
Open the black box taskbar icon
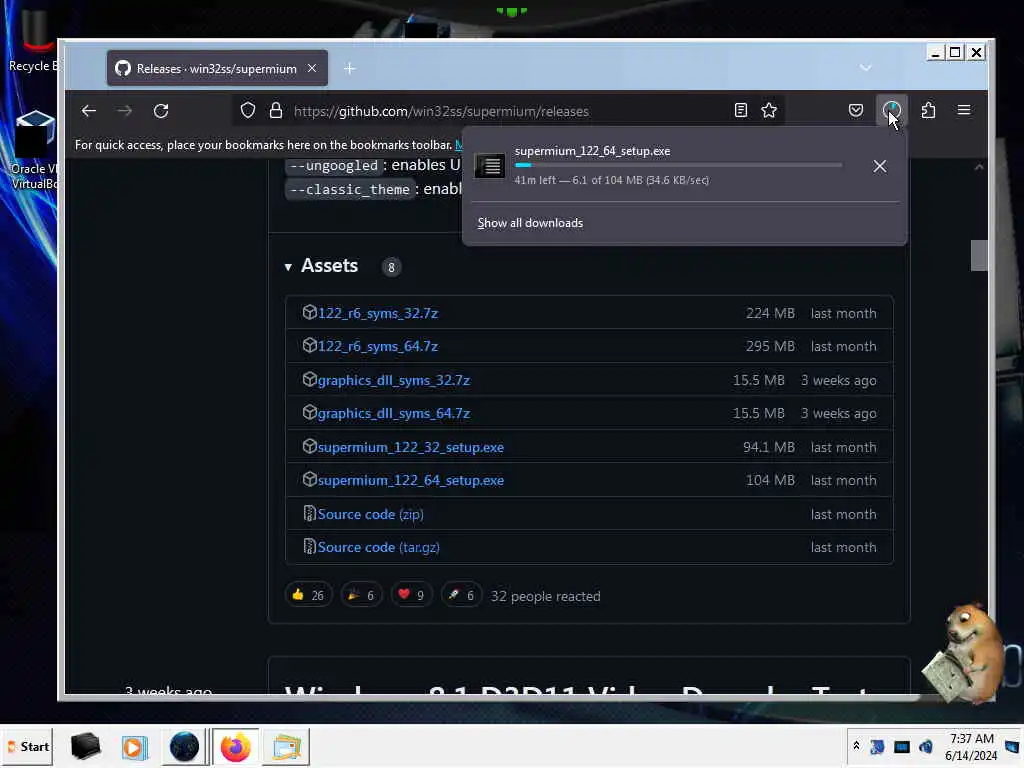coord(85,747)
